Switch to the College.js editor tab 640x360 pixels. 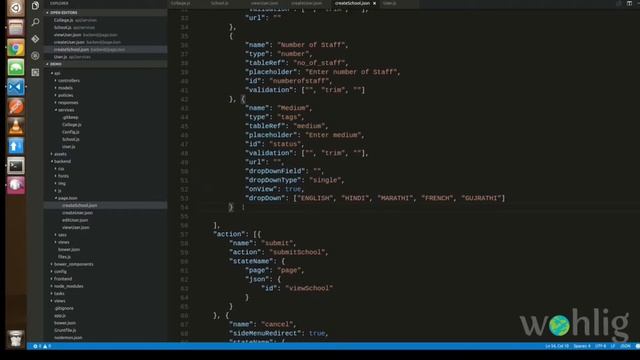(180, 3)
